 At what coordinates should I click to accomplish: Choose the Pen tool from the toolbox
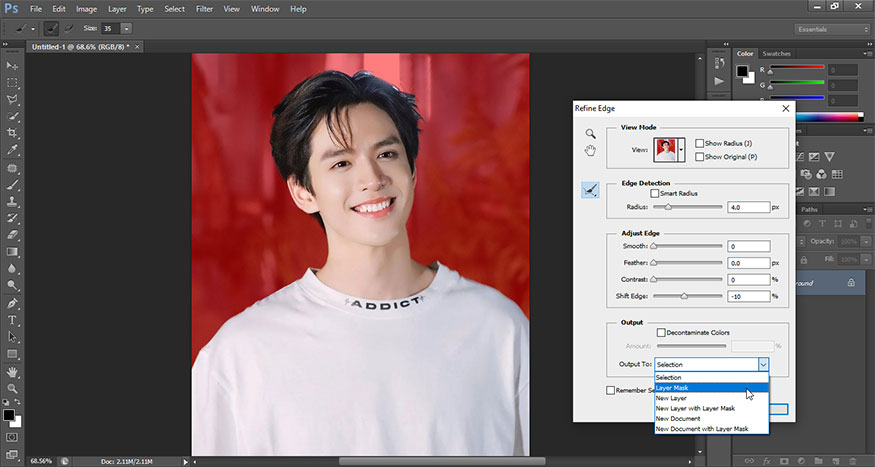12,303
